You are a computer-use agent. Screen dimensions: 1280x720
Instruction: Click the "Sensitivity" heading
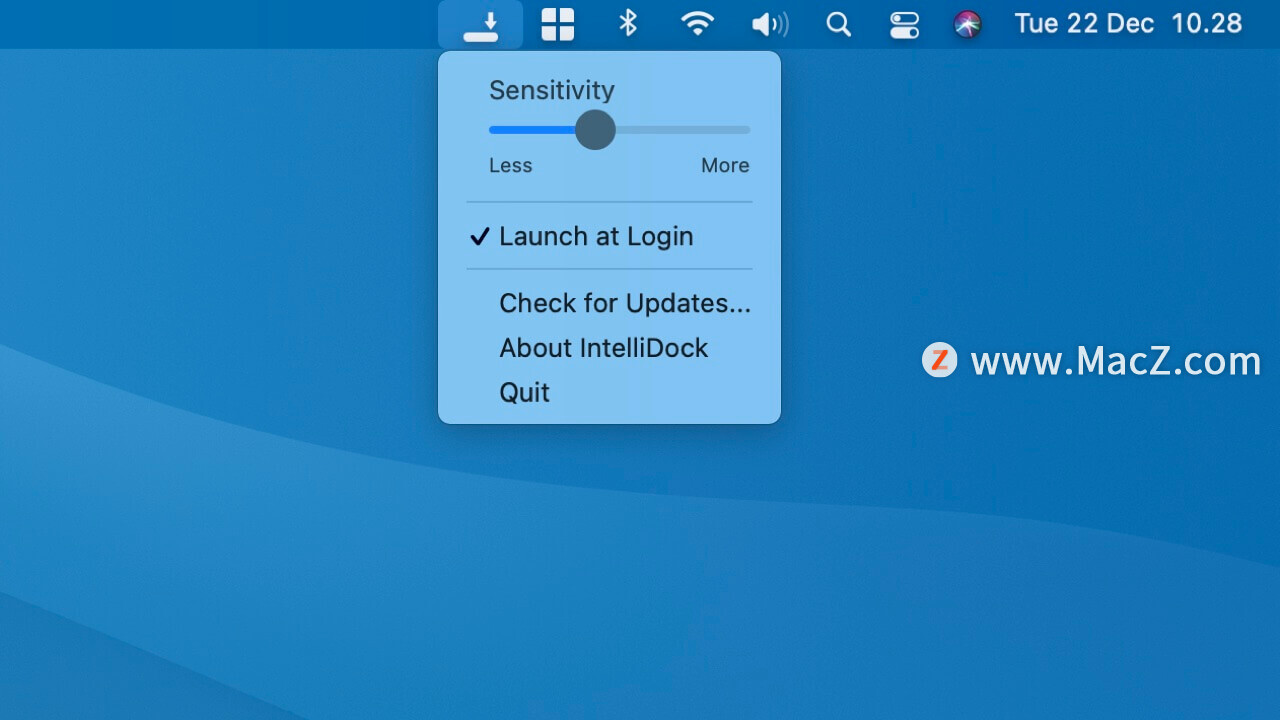point(552,90)
